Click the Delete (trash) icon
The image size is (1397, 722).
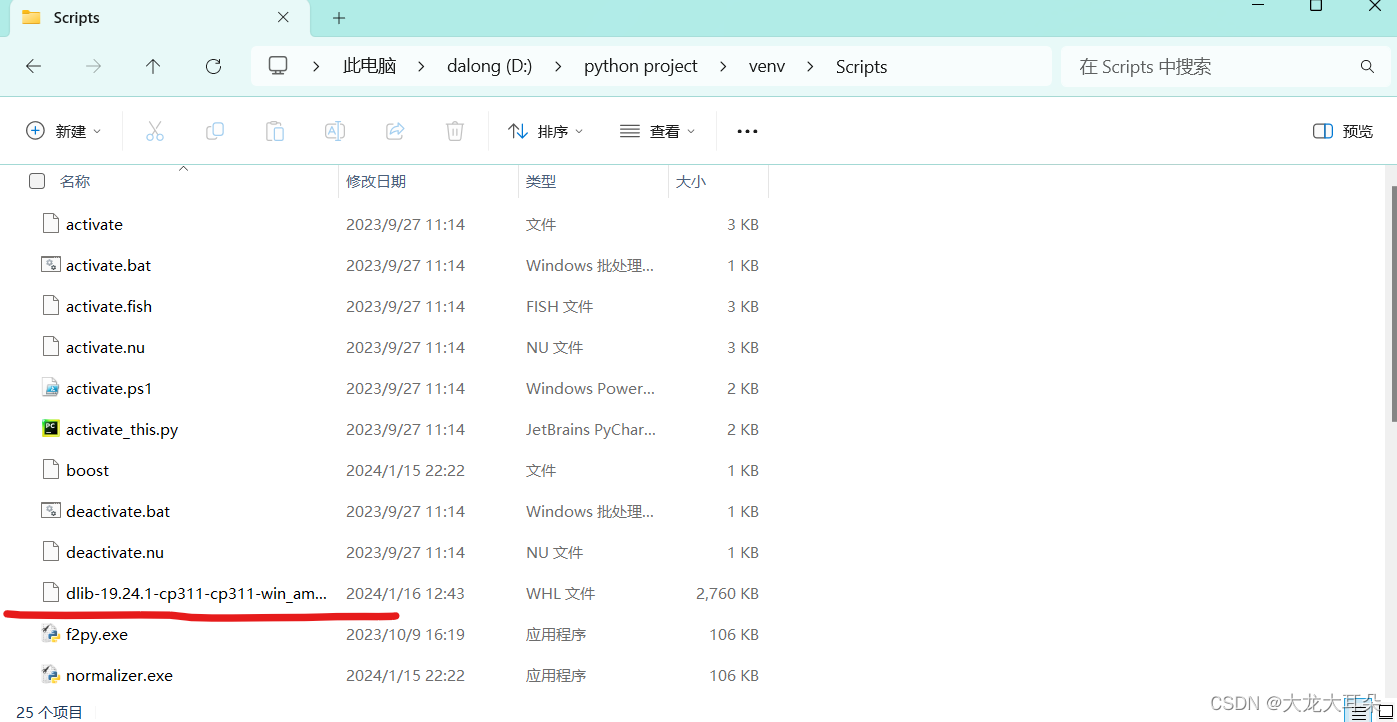click(x=454, y=130)
